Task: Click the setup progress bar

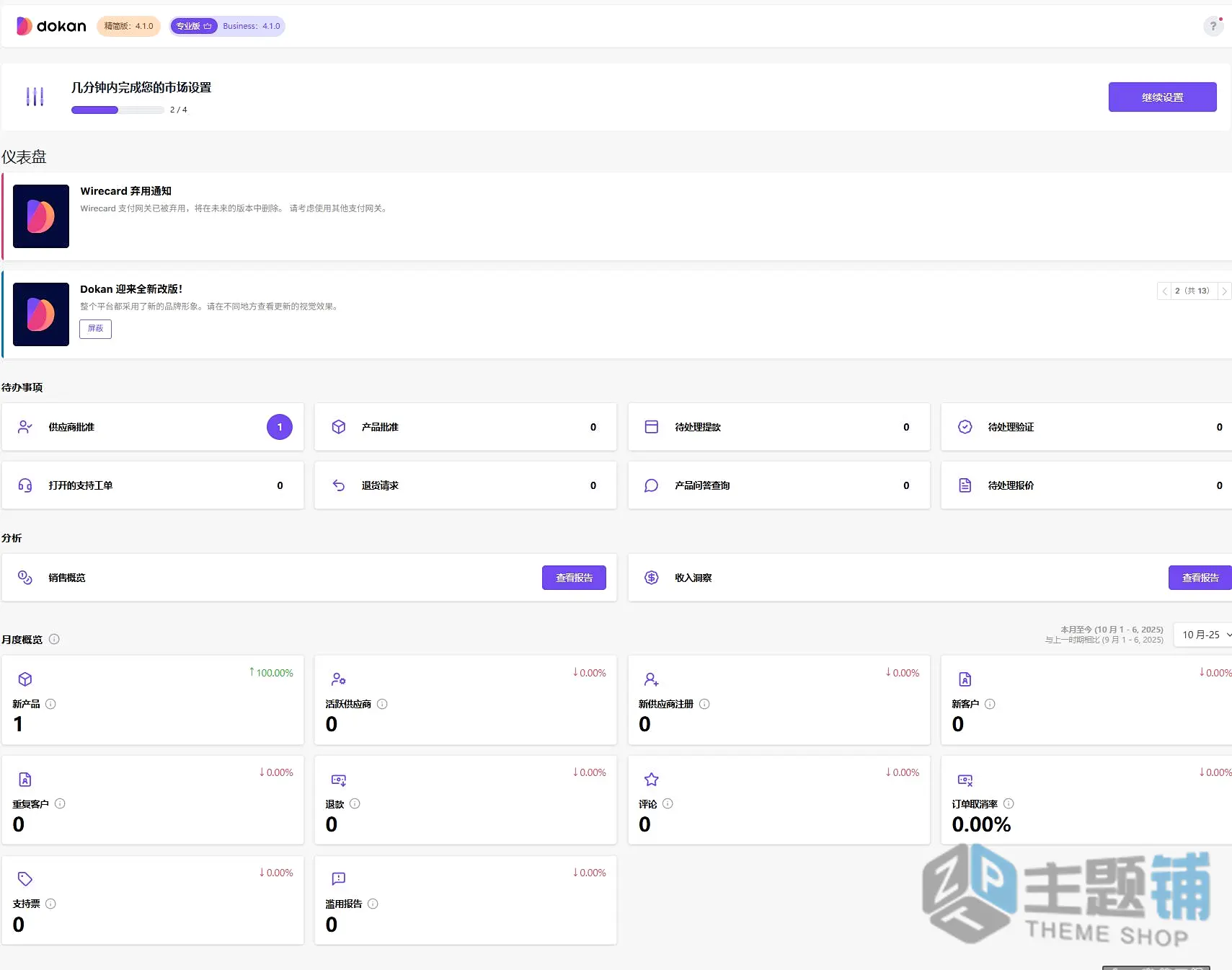Action: (118, 110)
